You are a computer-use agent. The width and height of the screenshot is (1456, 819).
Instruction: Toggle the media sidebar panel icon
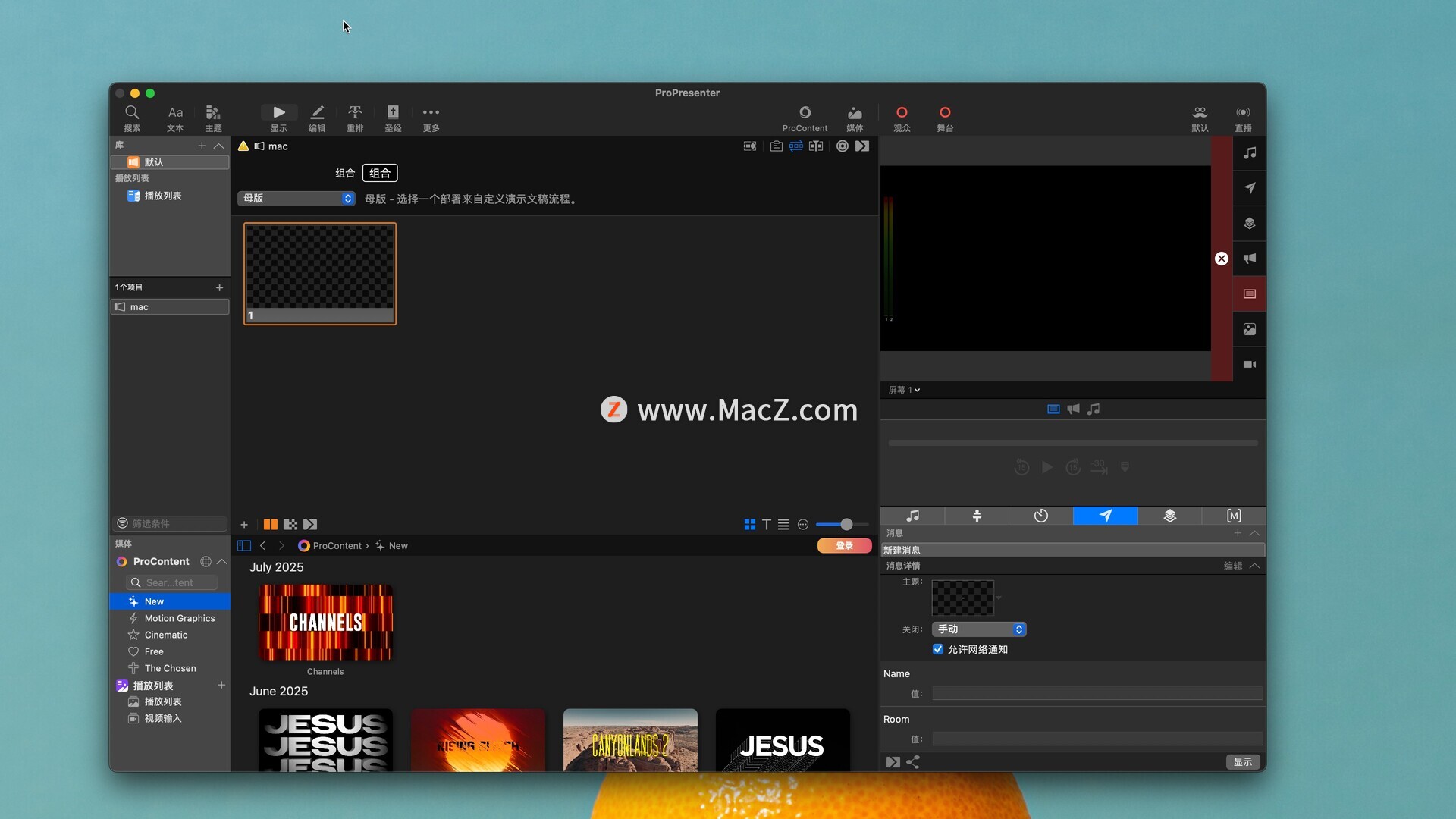[x=244, y=545]
